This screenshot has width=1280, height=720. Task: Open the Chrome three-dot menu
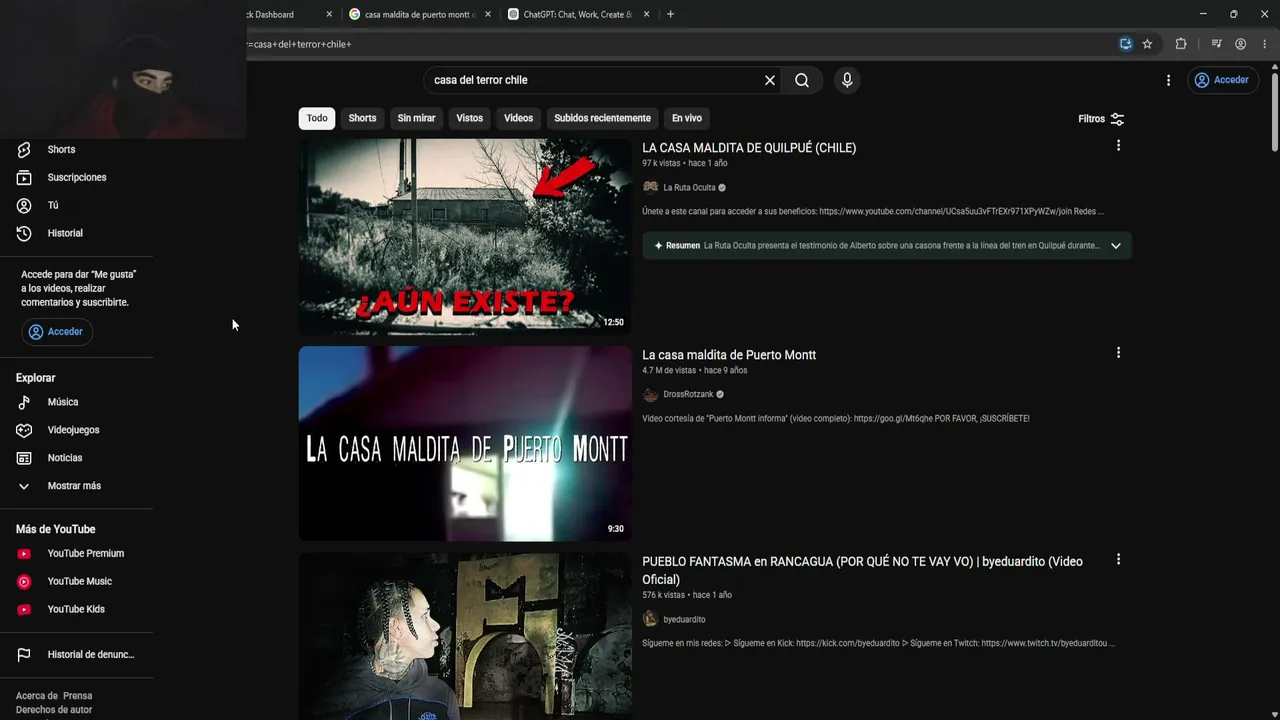pos(1265,44)
